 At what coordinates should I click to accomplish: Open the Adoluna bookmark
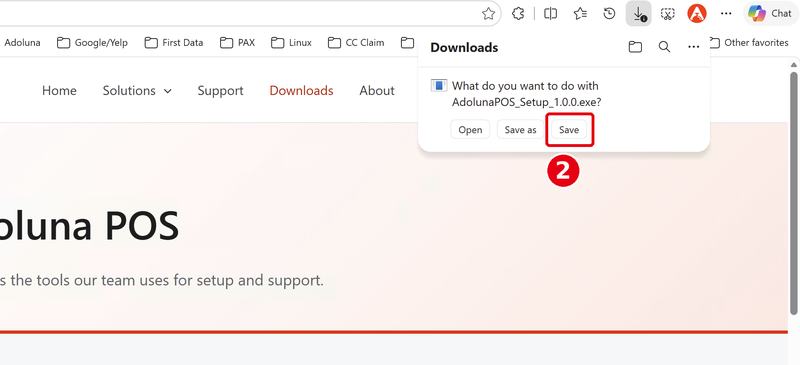22,43
